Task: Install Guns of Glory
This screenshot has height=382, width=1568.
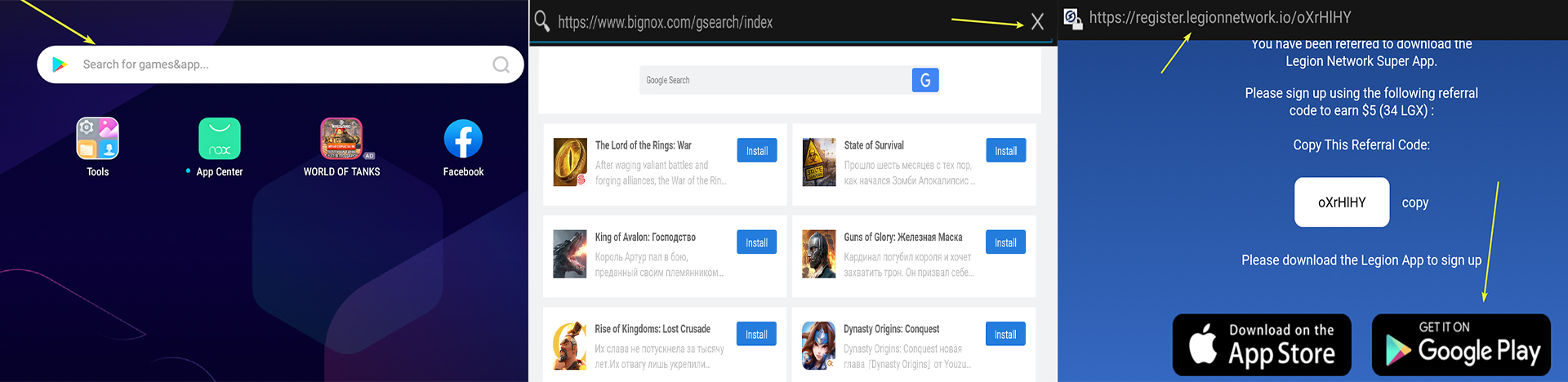Action: click(1005, 242)
